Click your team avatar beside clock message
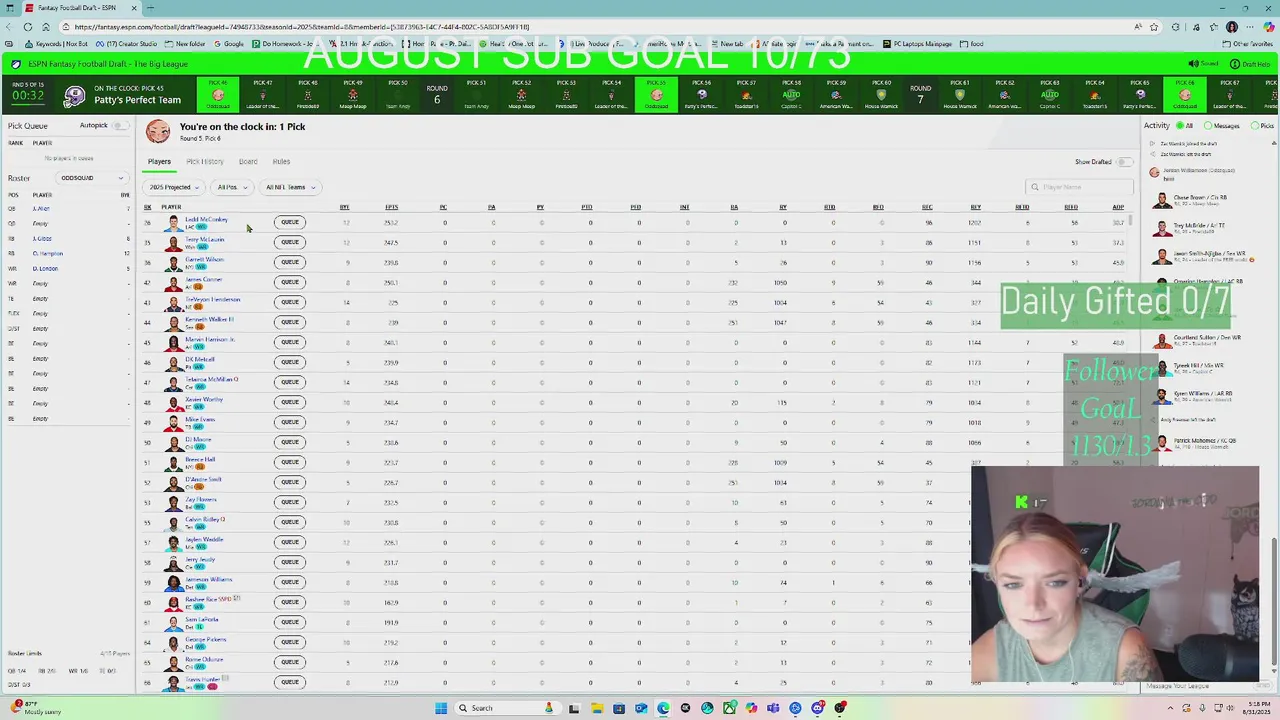This screenshot has width=1280, height=720. pos(158,131)
